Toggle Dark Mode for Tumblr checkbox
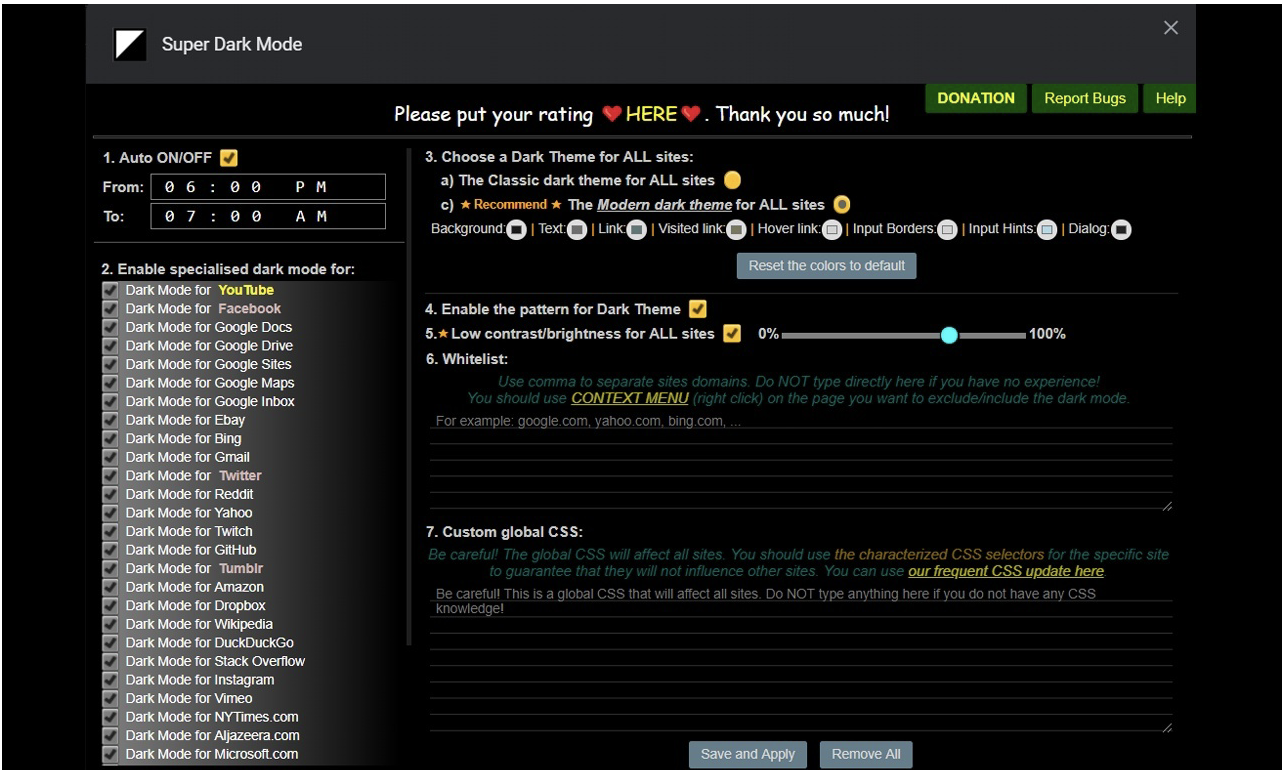 111,568
